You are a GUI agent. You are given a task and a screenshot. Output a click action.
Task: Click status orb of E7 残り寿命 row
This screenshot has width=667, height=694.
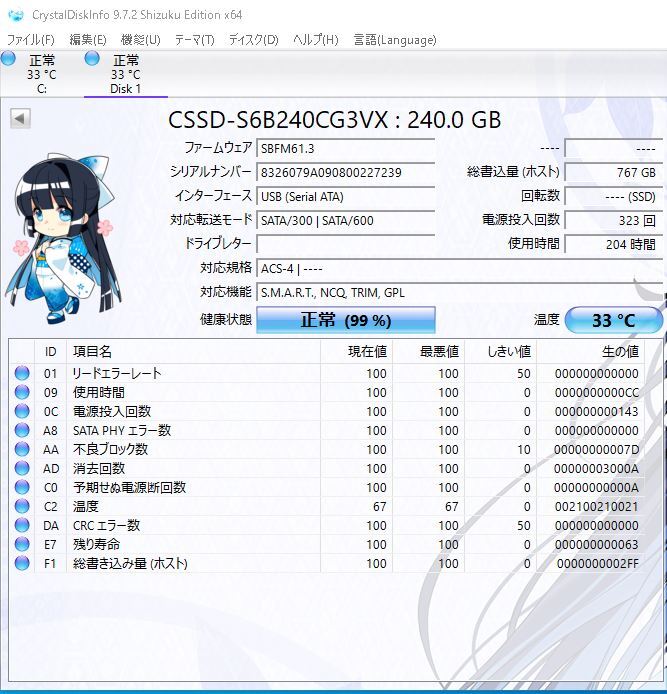click(x=22, y=544)
